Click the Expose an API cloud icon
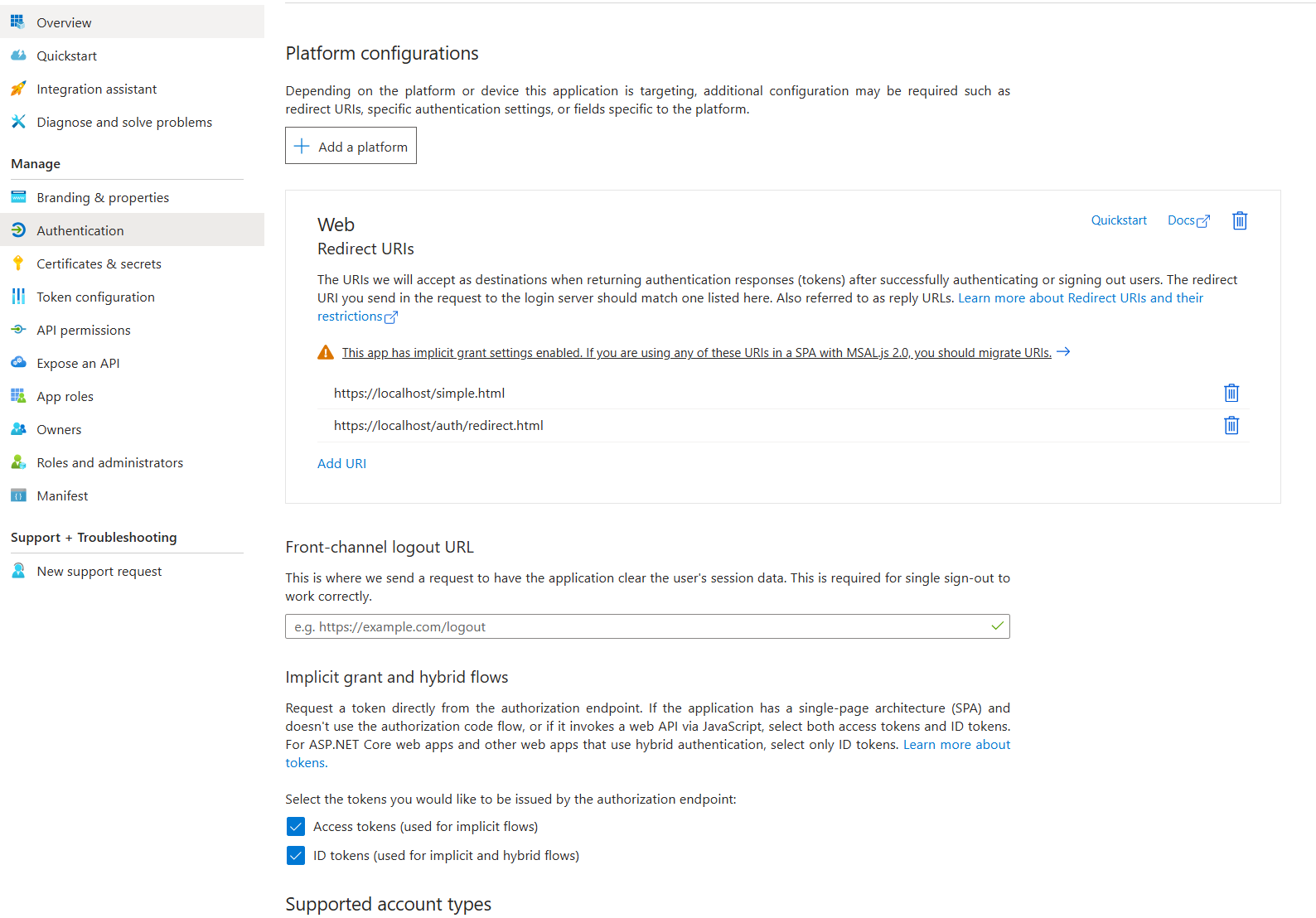1316x918 pixels. point(18,363)
